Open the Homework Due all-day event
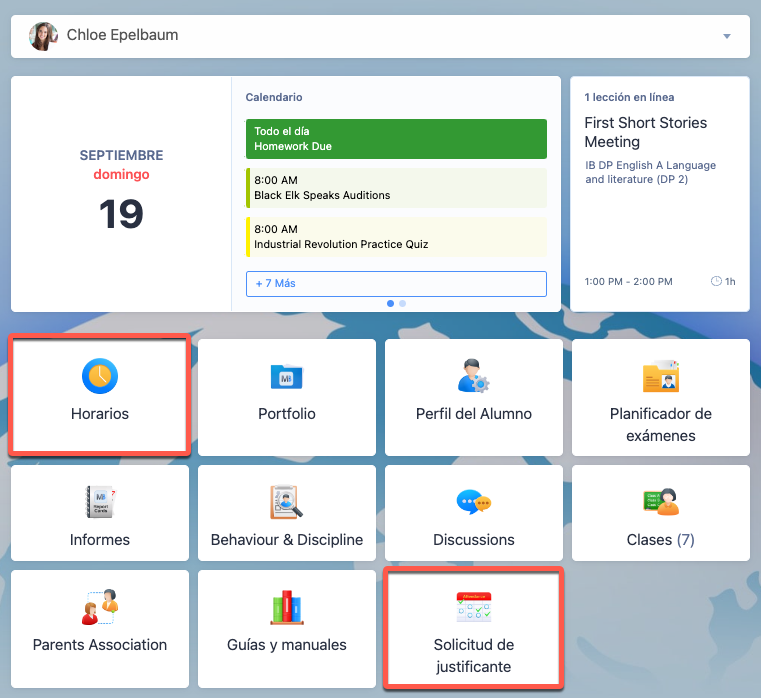 point(396,139)
